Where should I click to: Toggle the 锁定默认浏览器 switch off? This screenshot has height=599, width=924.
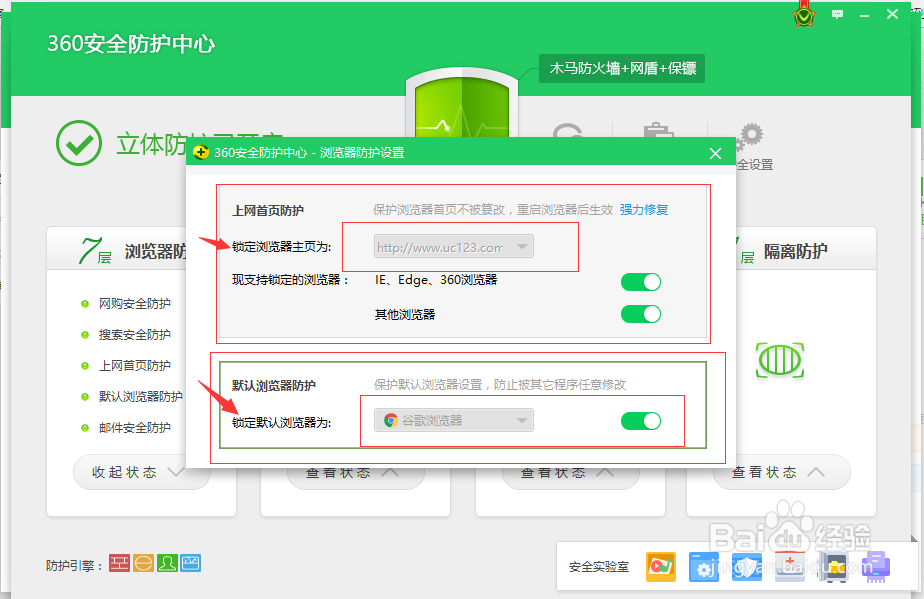(640, 421)
